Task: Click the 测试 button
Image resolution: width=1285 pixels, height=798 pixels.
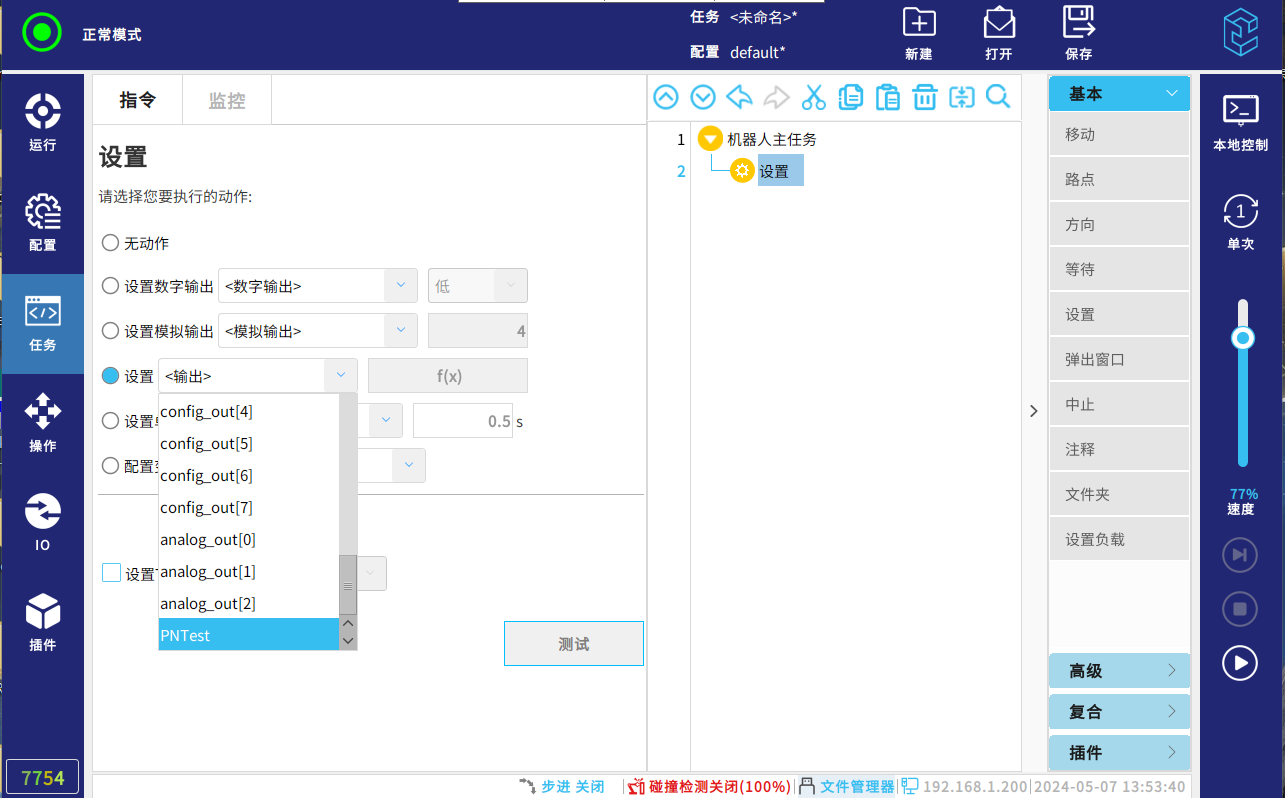Action: [x=573, y=644]
